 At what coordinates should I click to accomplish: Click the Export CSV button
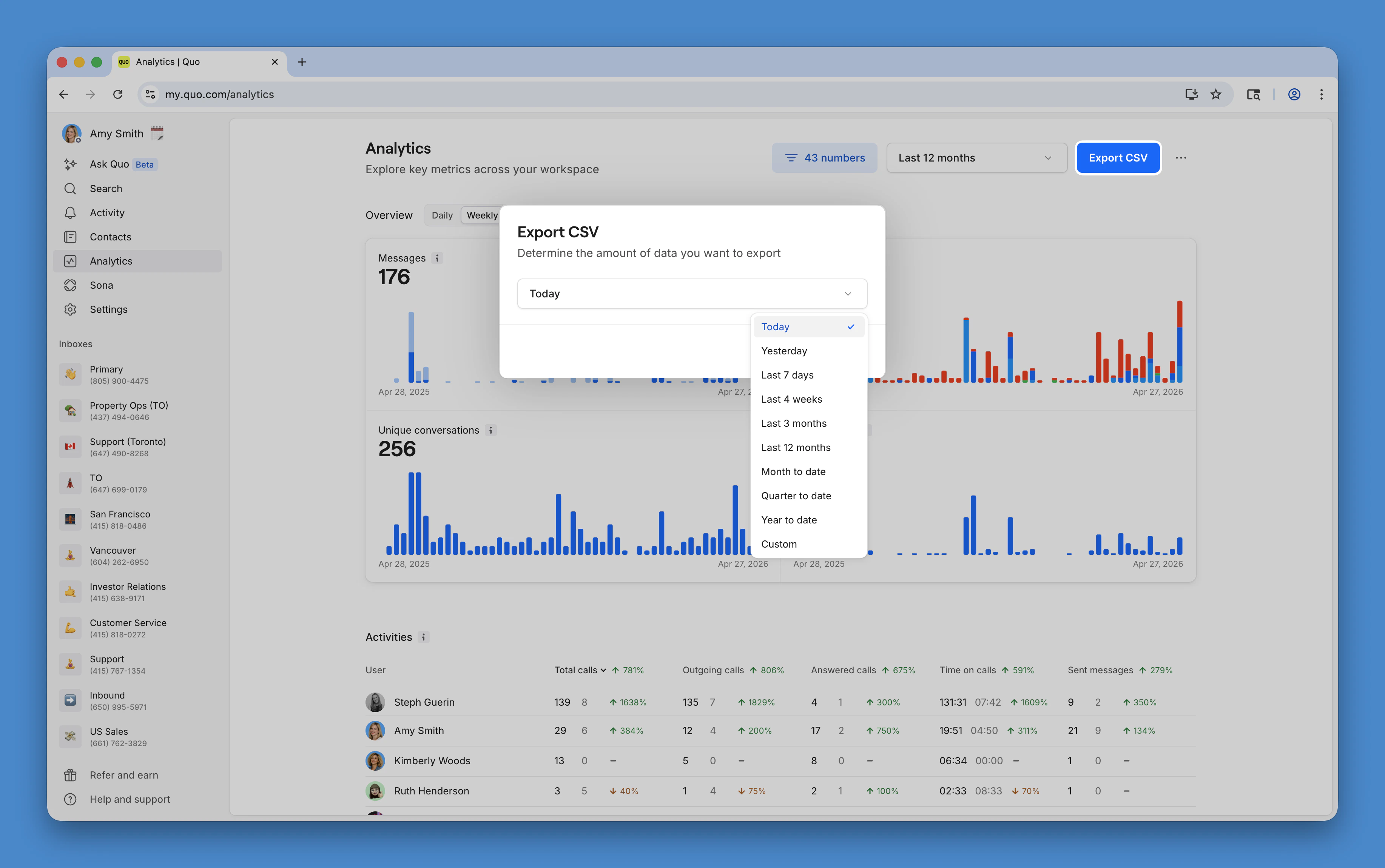pos(1117,158)
